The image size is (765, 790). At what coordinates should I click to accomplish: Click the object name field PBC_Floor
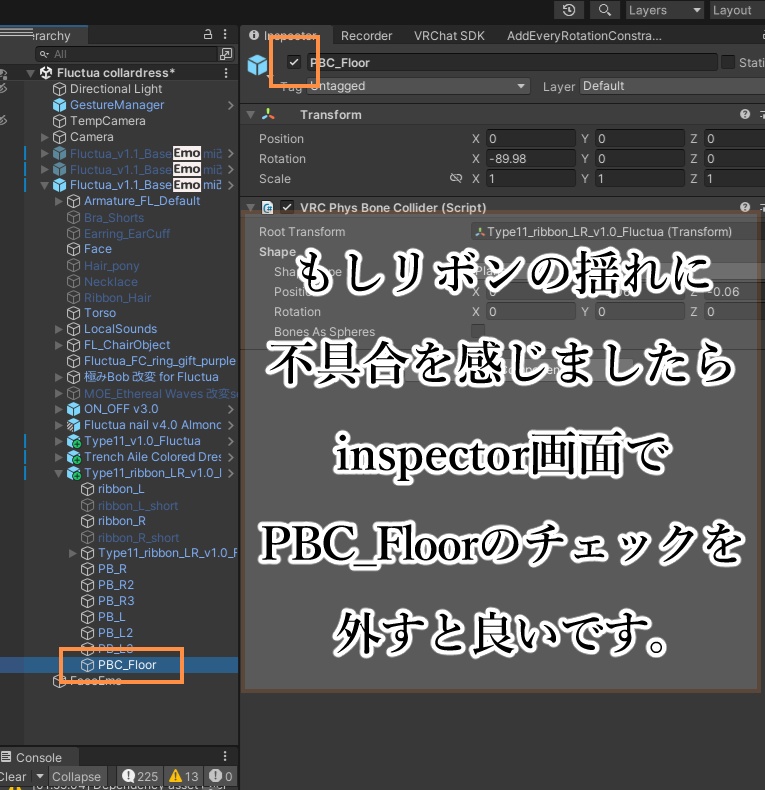tap(513, 62)
